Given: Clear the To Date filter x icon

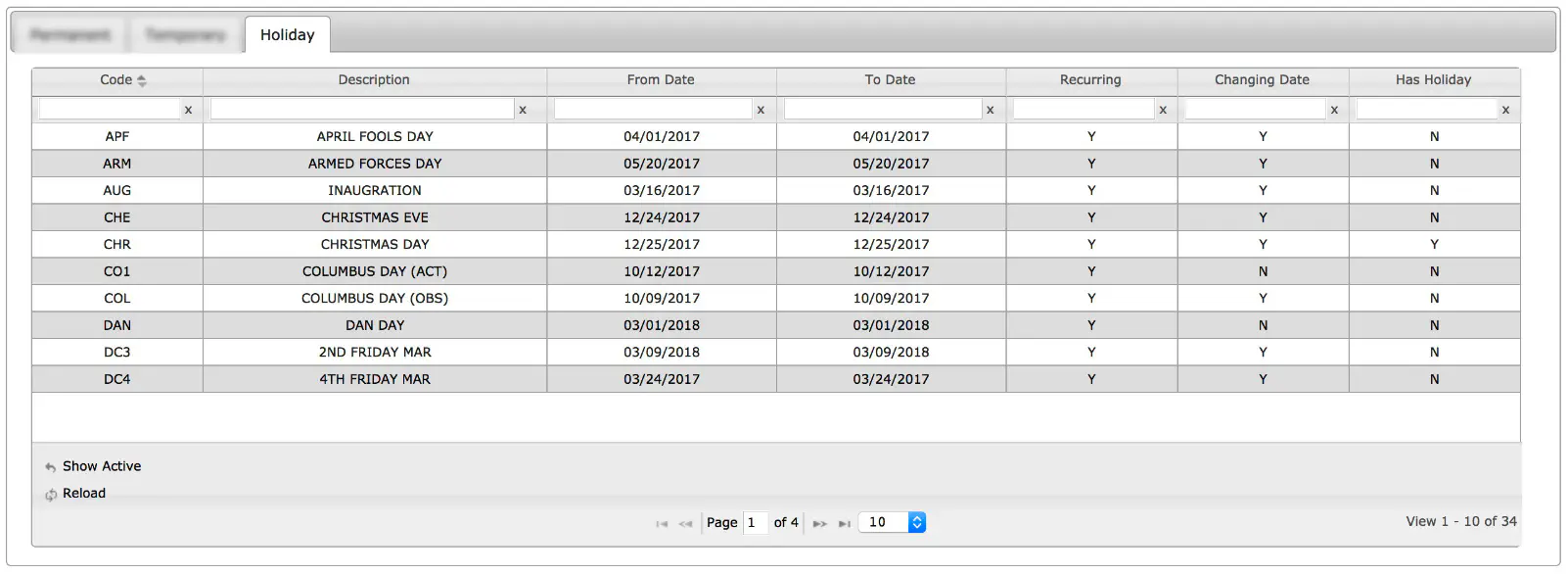Looking at the screenshot, I should click(x=990, y=110).
